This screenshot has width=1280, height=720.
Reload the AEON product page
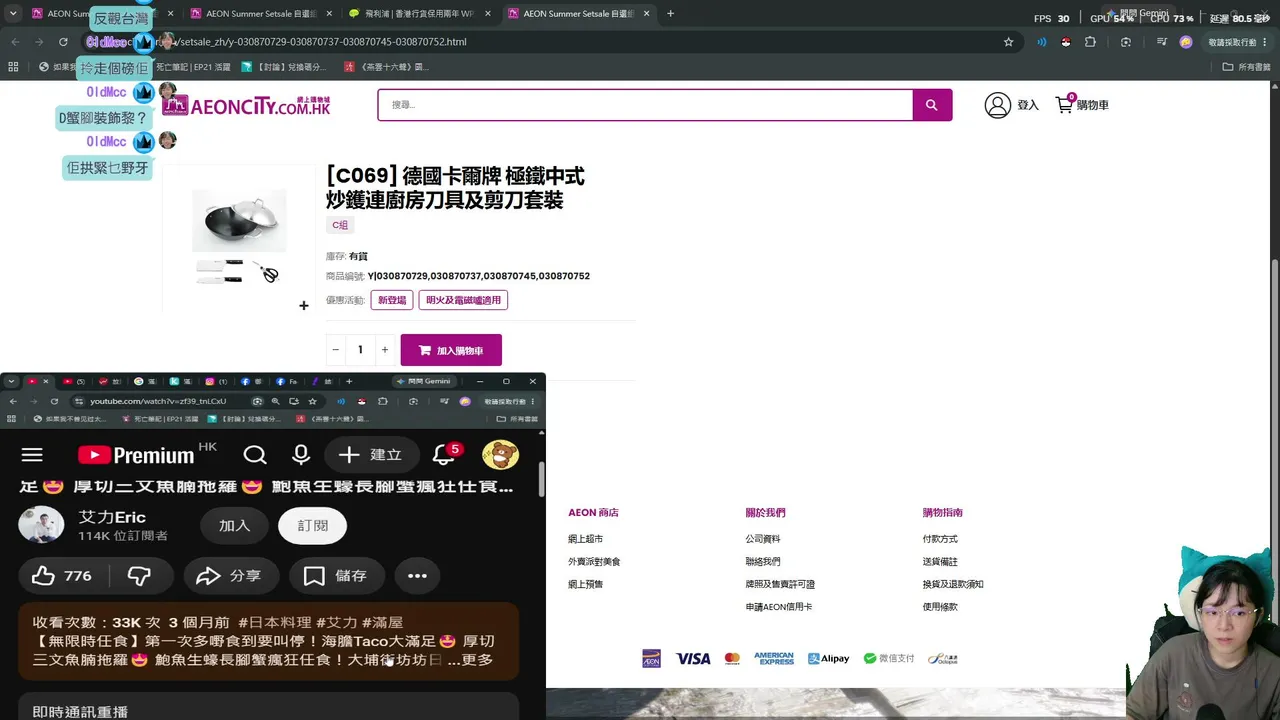pos(63,42)
